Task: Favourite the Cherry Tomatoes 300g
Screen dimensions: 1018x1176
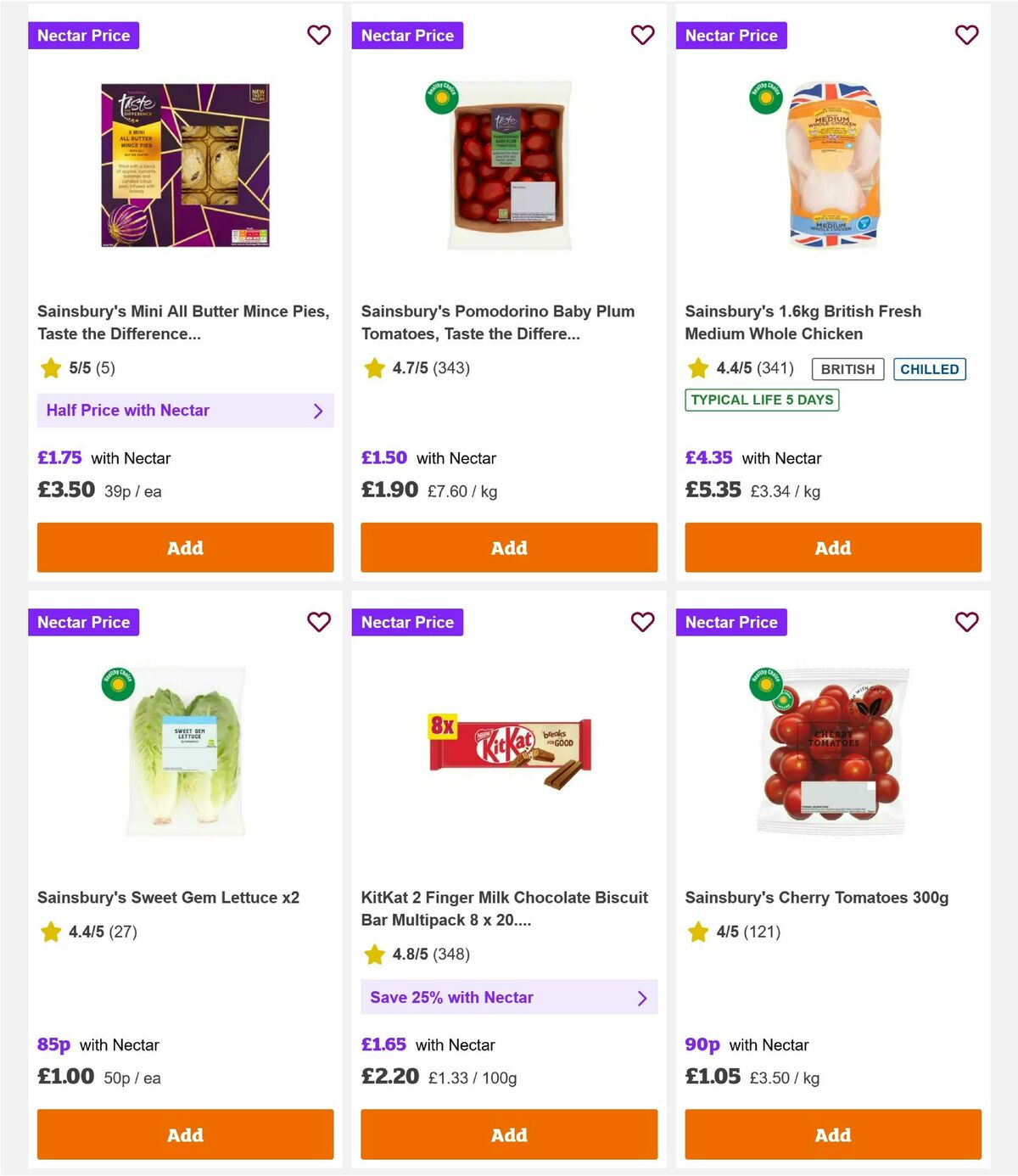Action: [966, 622]
